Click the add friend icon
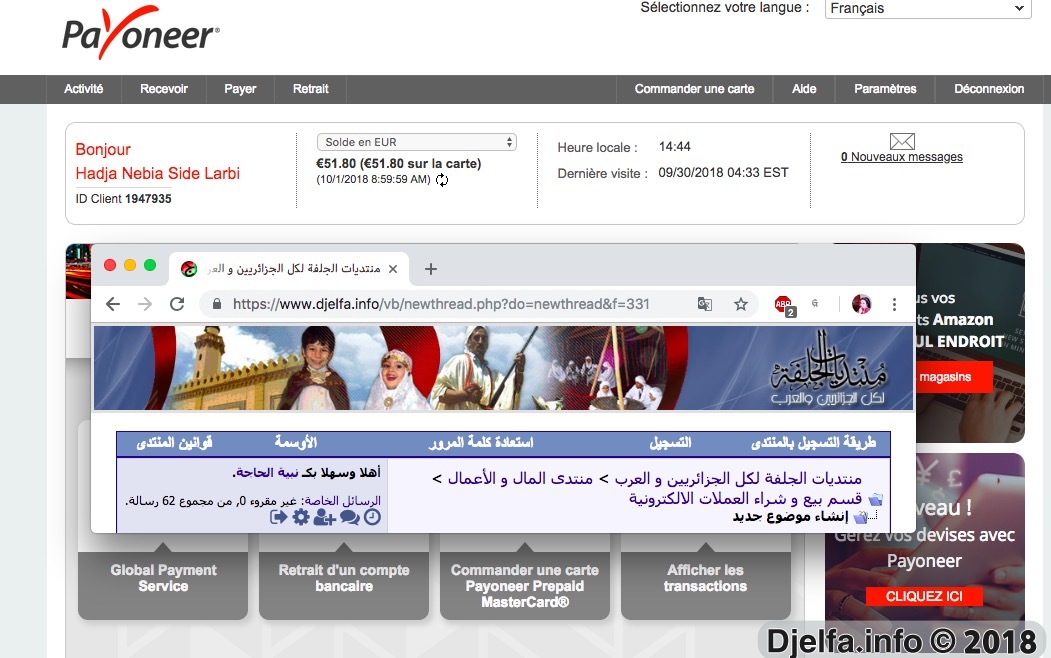Image resolution: width=1051 pixels, height=658 pixels. click(324, 517)
